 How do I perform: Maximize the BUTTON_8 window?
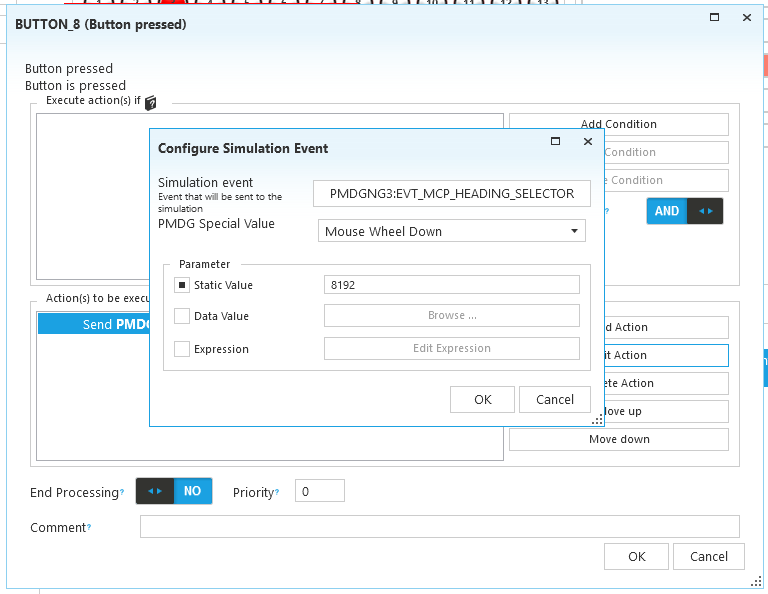tap(714, 17)
